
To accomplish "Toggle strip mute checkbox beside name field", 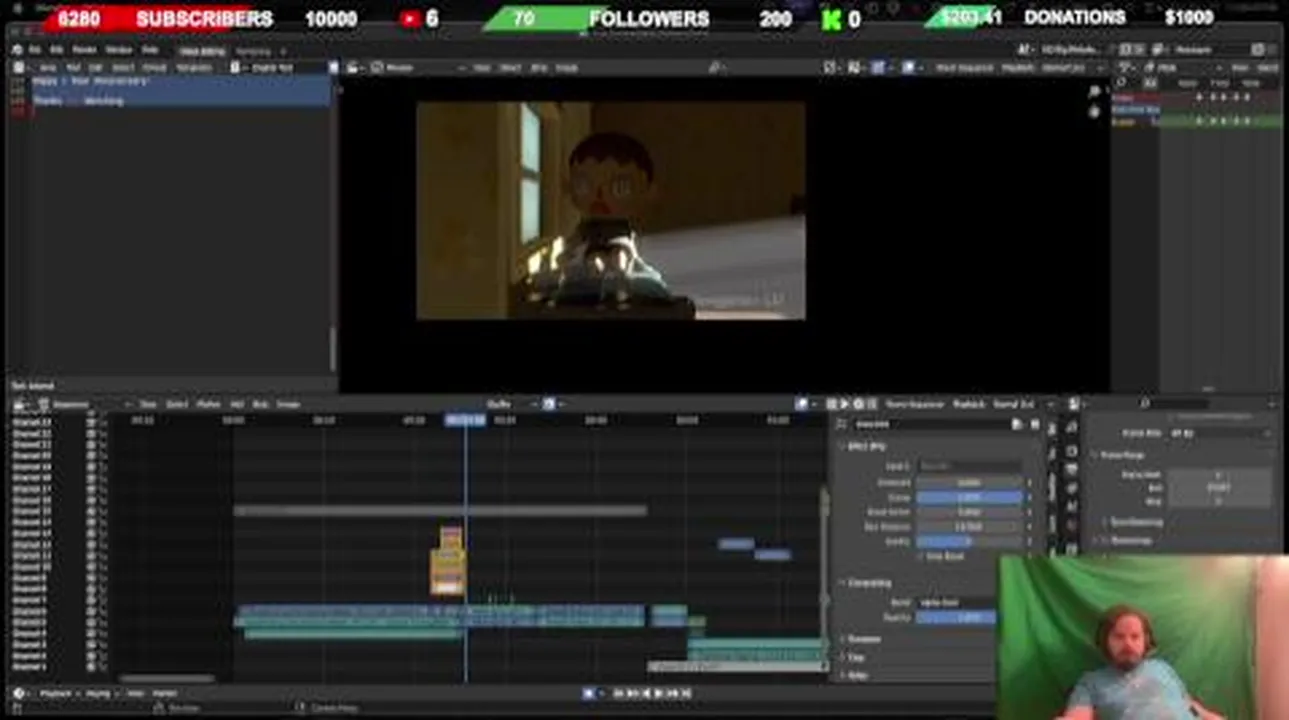I will [1035, 424].
